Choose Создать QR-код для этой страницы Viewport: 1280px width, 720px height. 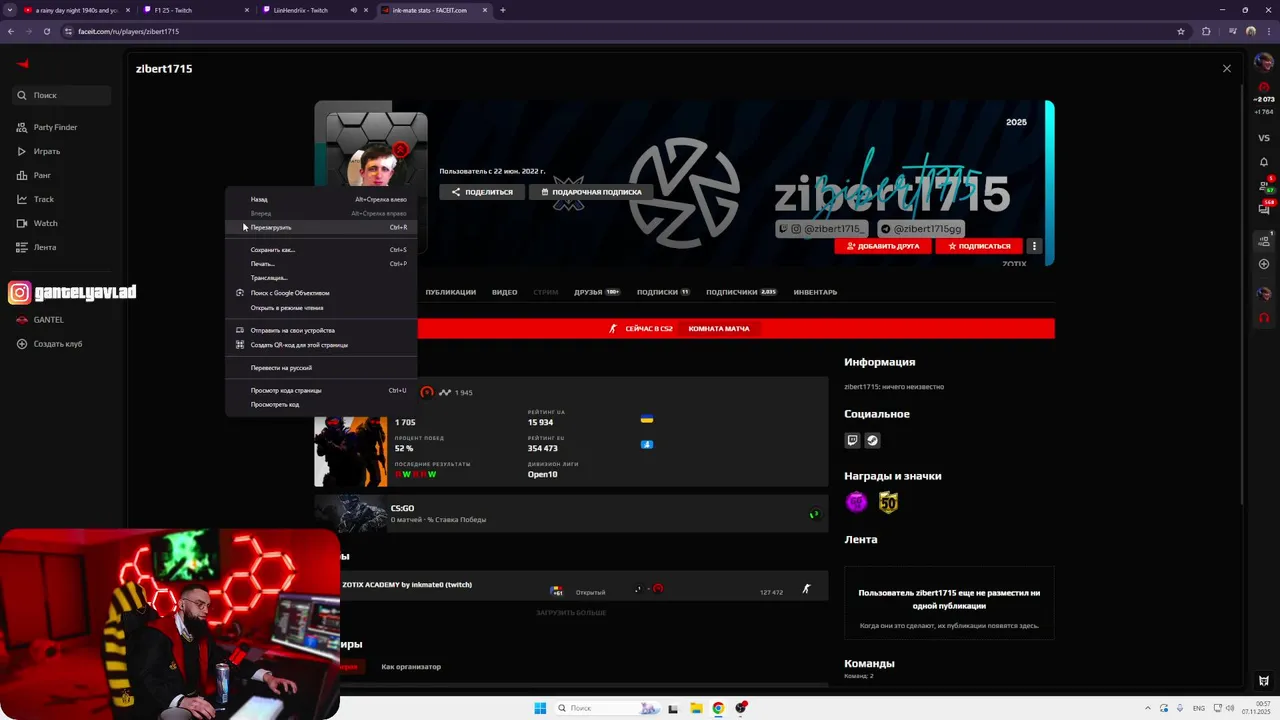point(320,345)
